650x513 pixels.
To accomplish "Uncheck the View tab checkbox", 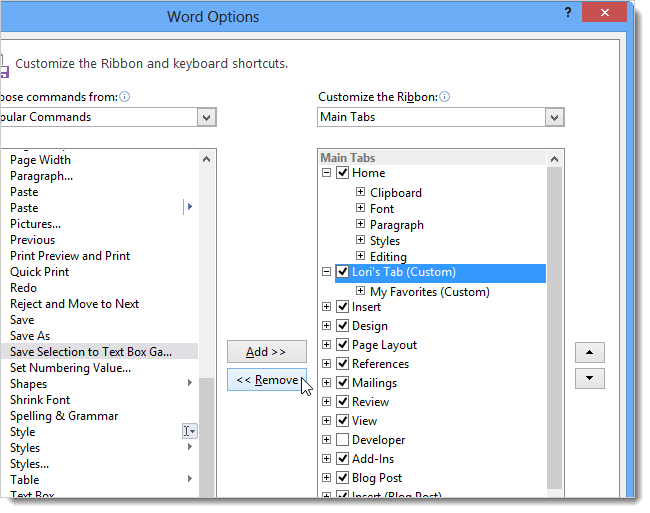I will 342,421.
